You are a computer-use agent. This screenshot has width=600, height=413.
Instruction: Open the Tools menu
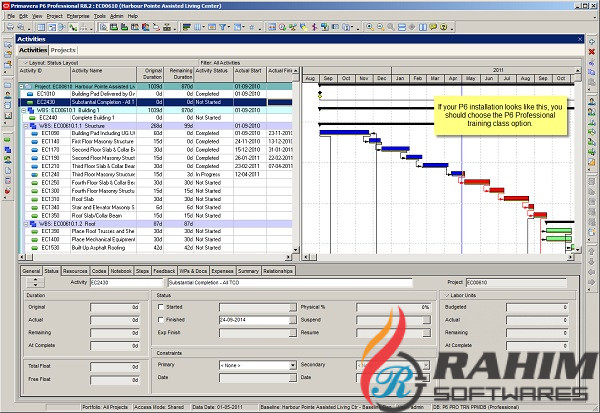coord(99,16)
